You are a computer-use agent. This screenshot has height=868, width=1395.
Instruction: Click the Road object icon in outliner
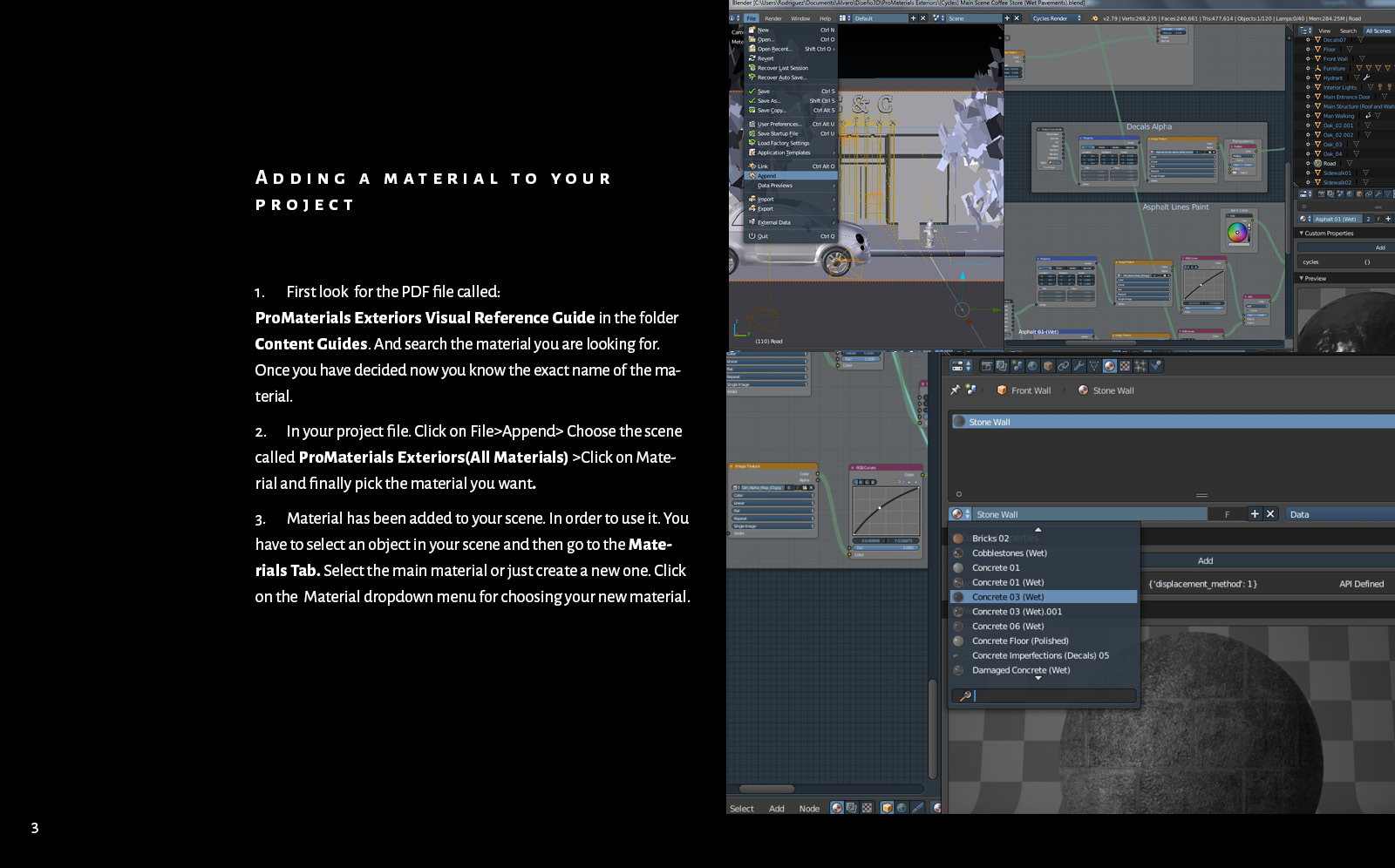(x=1317, y=163)
